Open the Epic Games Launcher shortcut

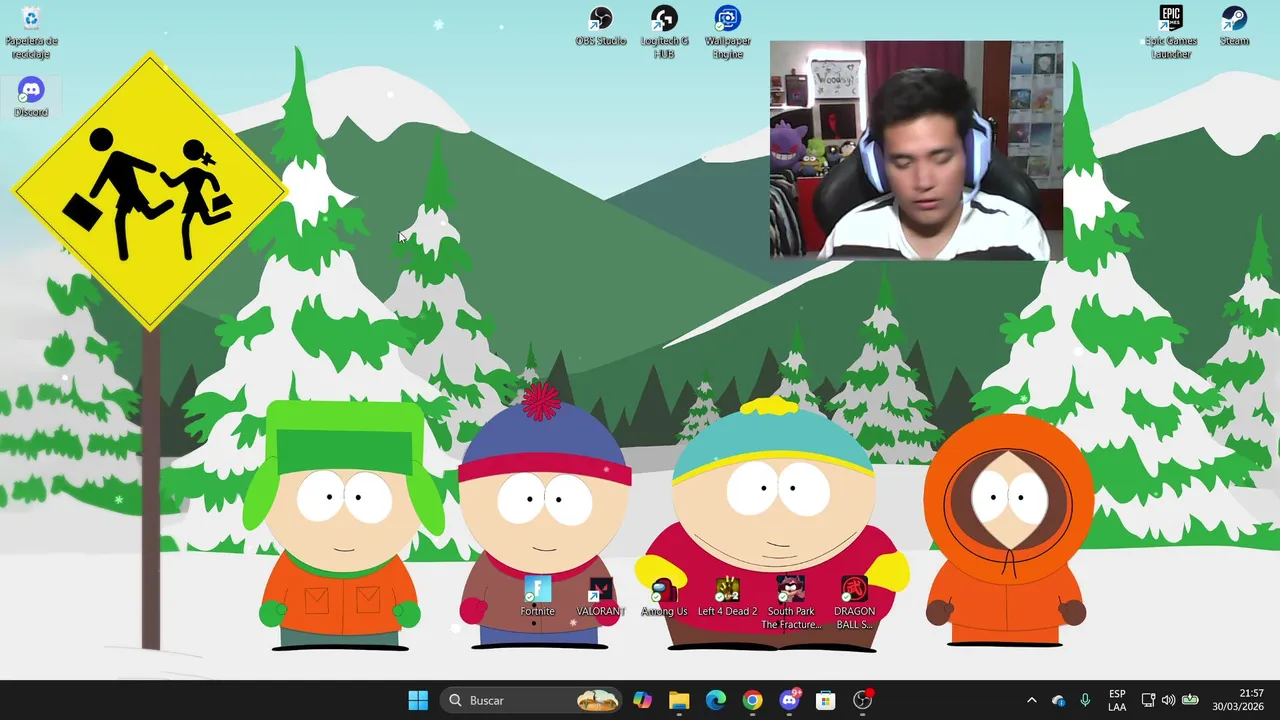tap(1171, 32)
